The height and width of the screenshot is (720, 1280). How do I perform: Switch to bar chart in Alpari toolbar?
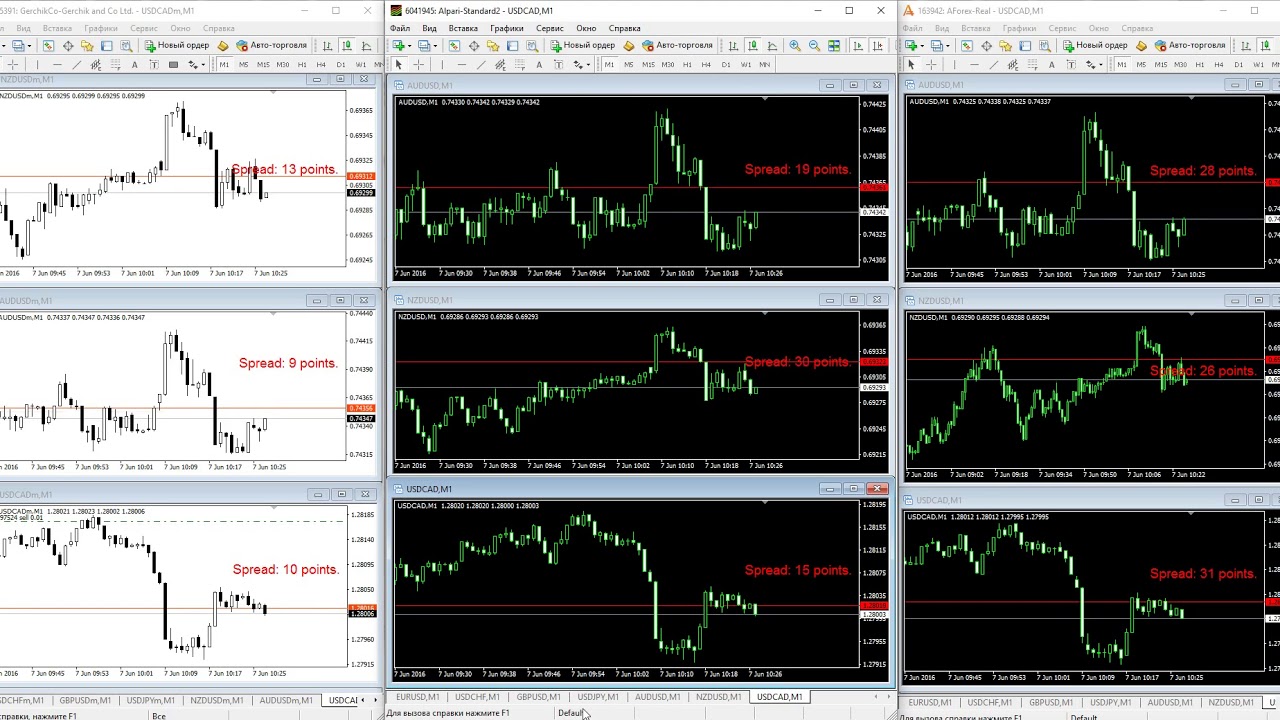[733, 45]
